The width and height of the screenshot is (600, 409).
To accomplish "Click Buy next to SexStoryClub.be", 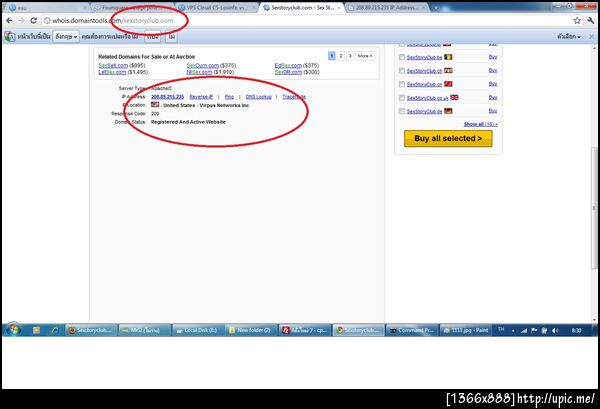I will 493,57.
